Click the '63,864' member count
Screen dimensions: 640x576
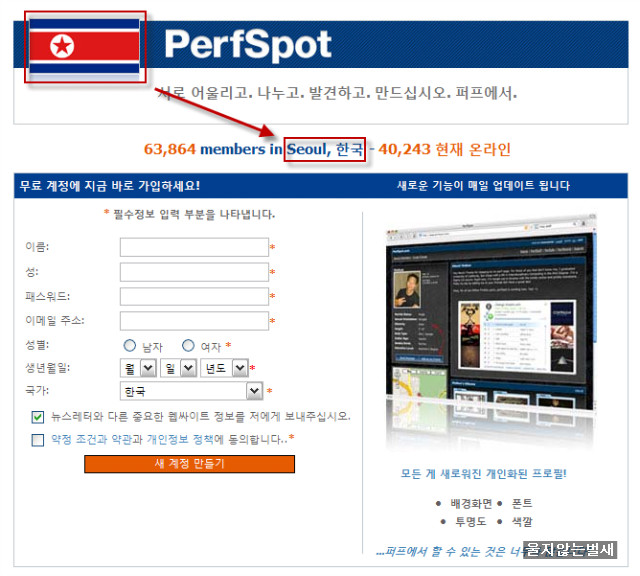pos(170,149)
